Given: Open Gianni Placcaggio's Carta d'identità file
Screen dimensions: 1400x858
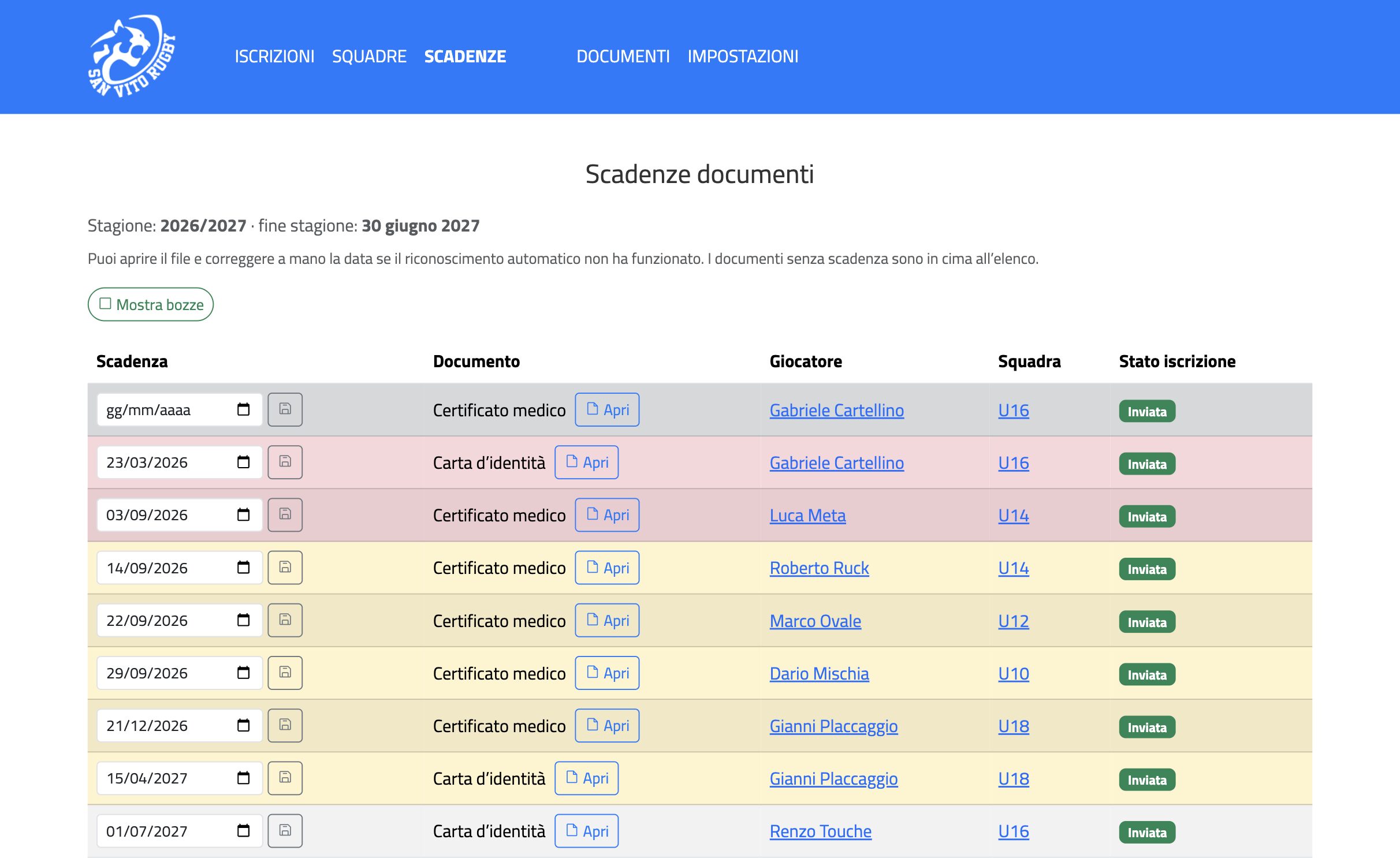Looking at the screenshot, I should point(586,778).
